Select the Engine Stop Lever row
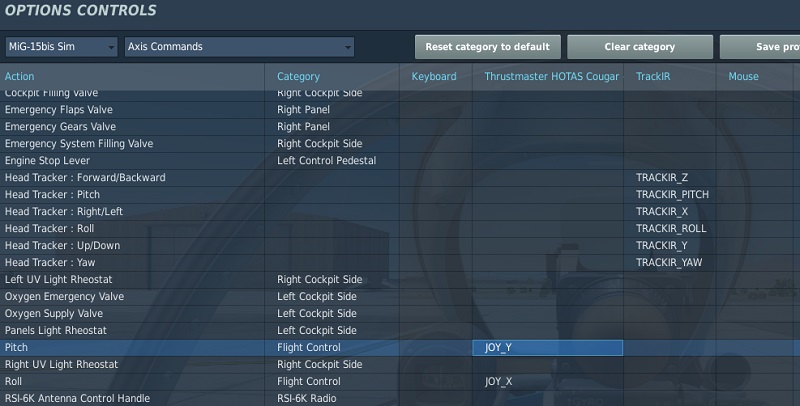This screenshot has width=800, height=406. coord(400,161)
